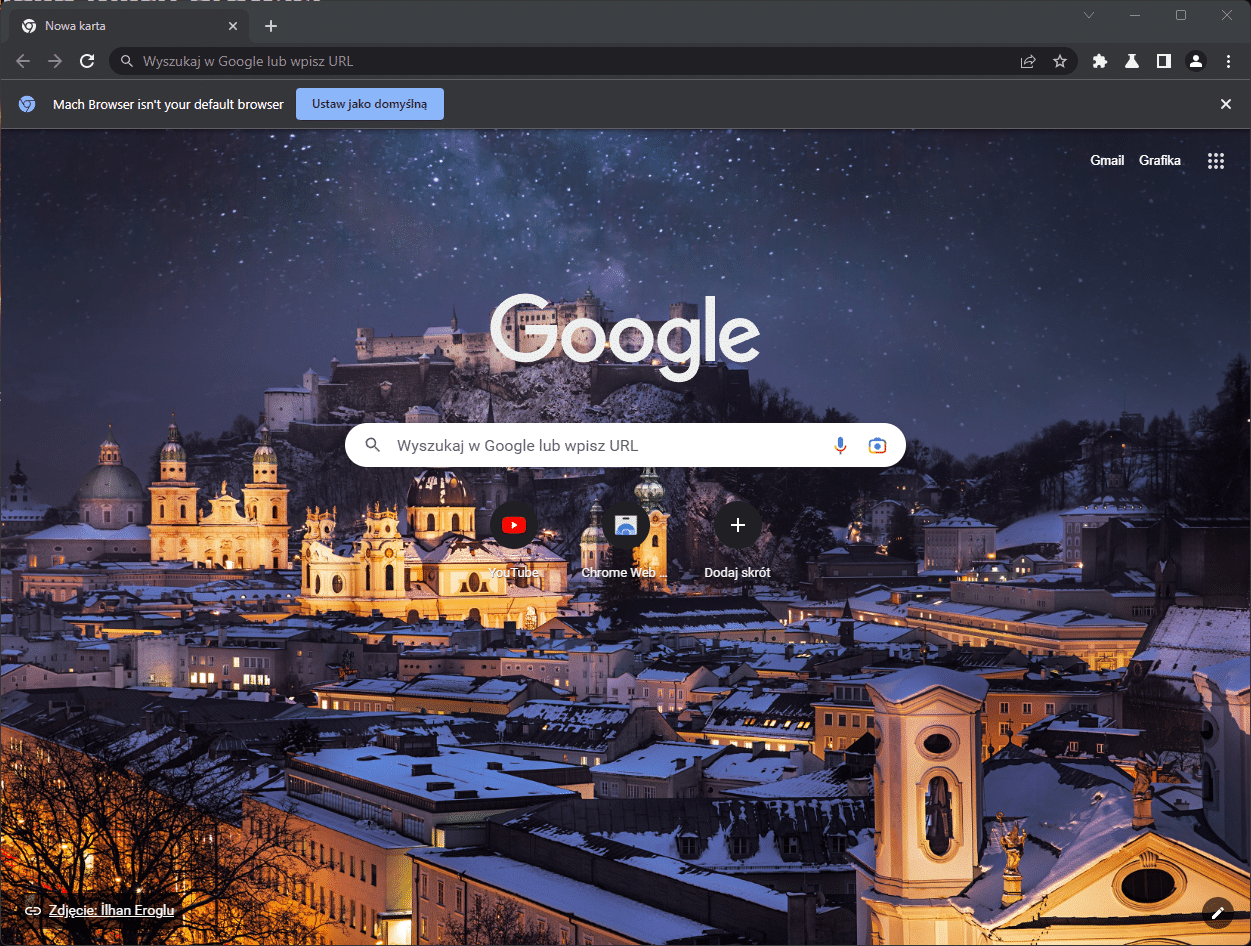Click the search input field
1251x946 pixels.
600,445
